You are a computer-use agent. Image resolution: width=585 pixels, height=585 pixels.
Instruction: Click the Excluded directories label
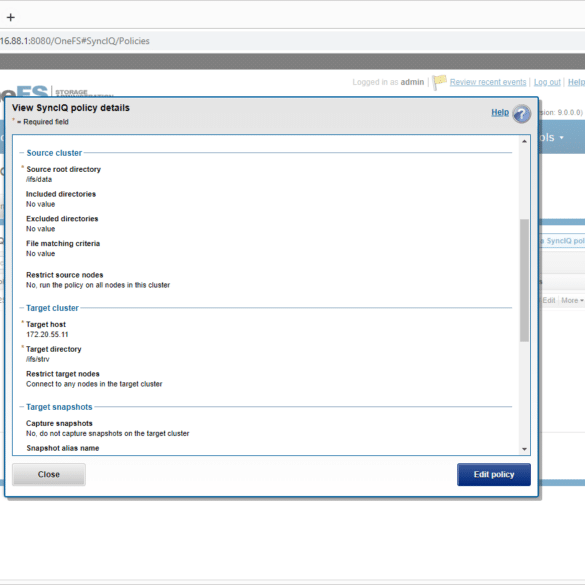pyautogui.click(x=62, y=219)
